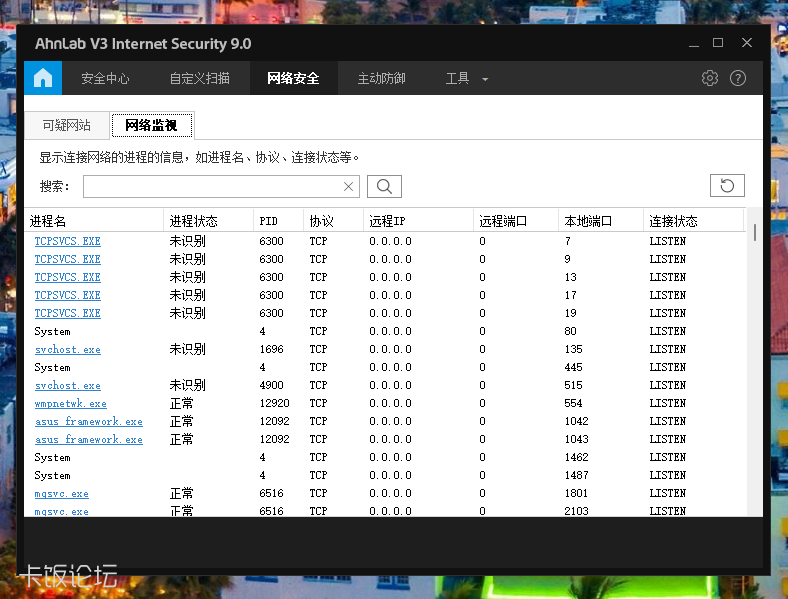Open svchost.exe link with PID 1696
788x599 pixels.
click(x=67, y=350)
